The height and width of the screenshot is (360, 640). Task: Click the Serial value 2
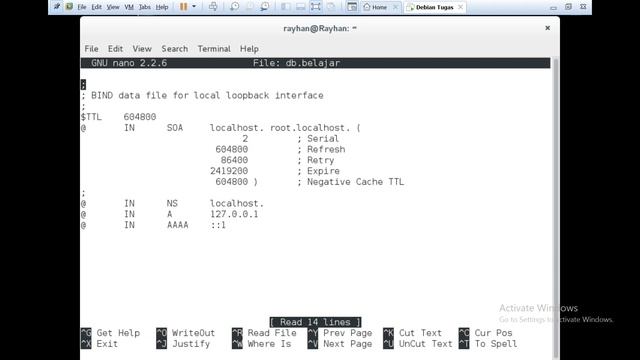tap(245, 138)
